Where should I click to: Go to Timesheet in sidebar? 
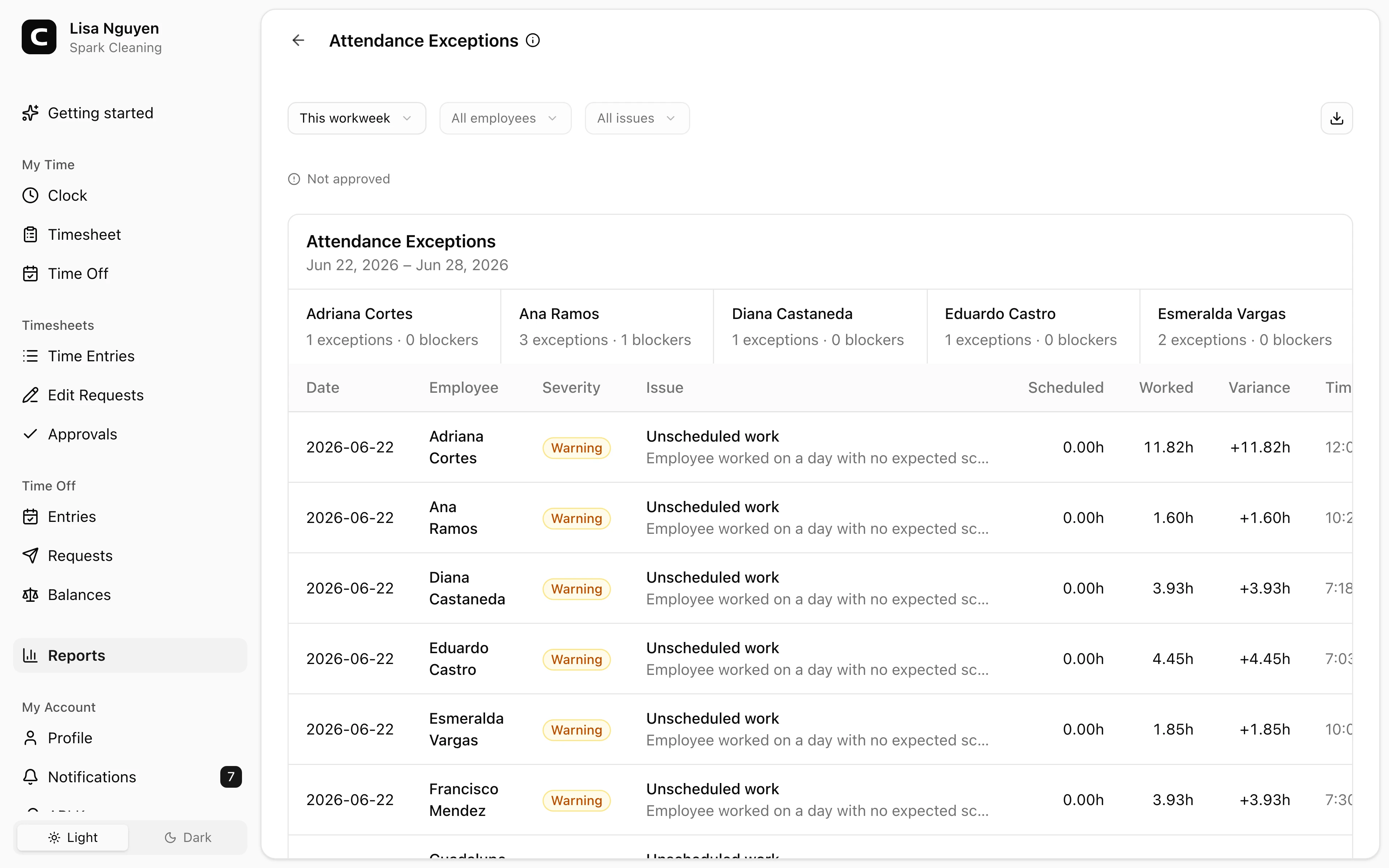pyautogui.click(x=130, y=235)
